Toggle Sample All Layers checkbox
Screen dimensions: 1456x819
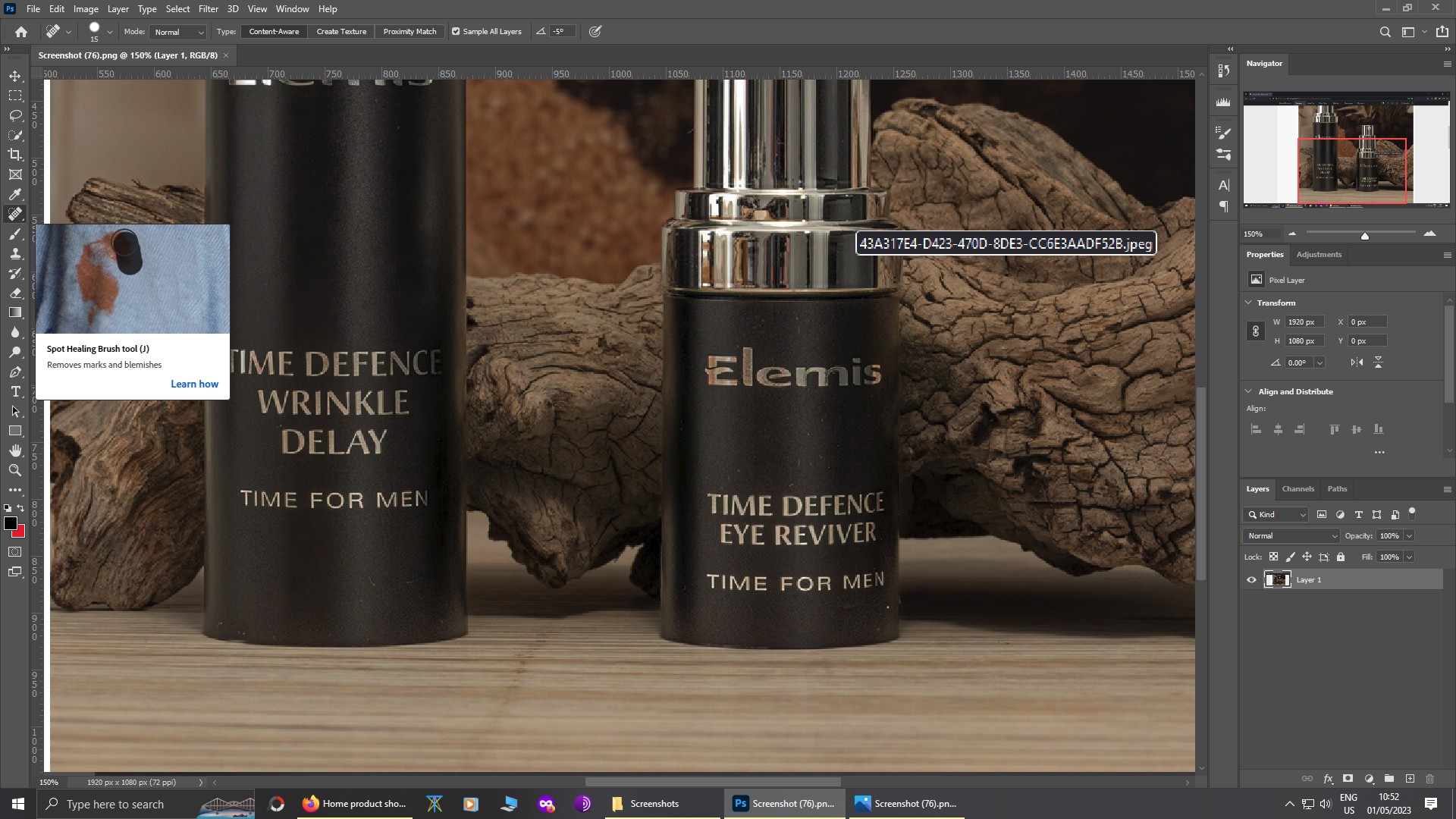pyautogui.click(x=456, y=32)
